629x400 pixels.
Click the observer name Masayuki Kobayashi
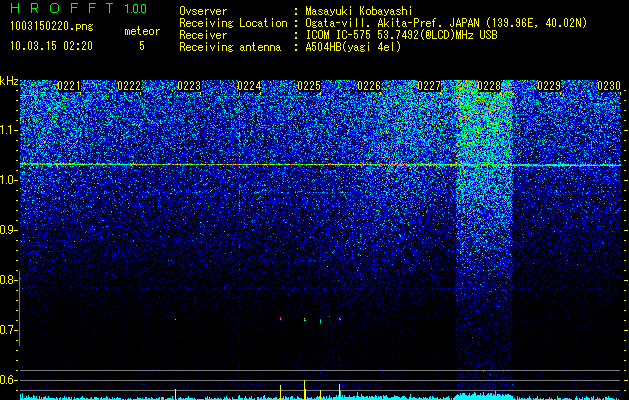(359, 12)
